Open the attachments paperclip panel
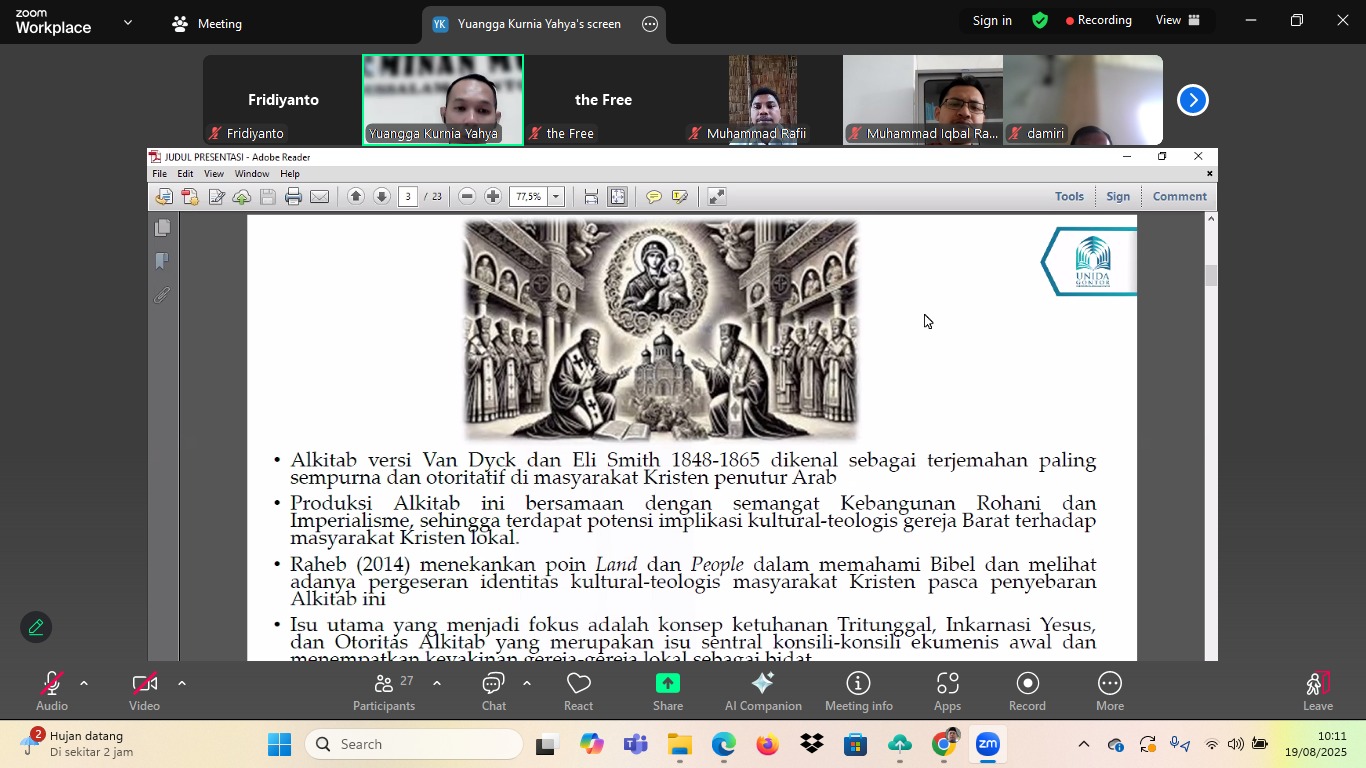The image size is (1366, 768). click(x=162, y=296)
